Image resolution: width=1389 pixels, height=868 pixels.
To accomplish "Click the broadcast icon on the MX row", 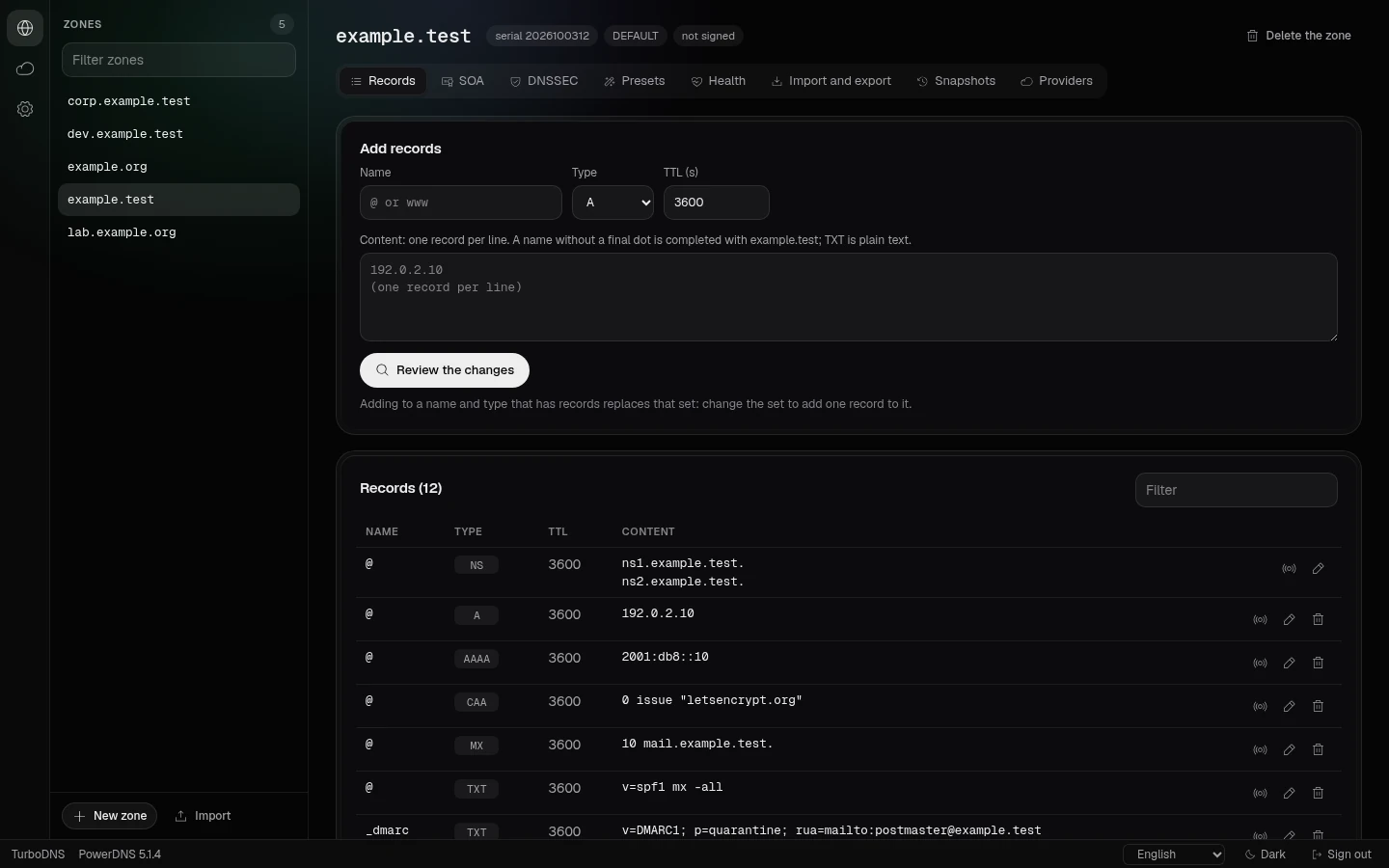I will click(x=1260, y=749).
